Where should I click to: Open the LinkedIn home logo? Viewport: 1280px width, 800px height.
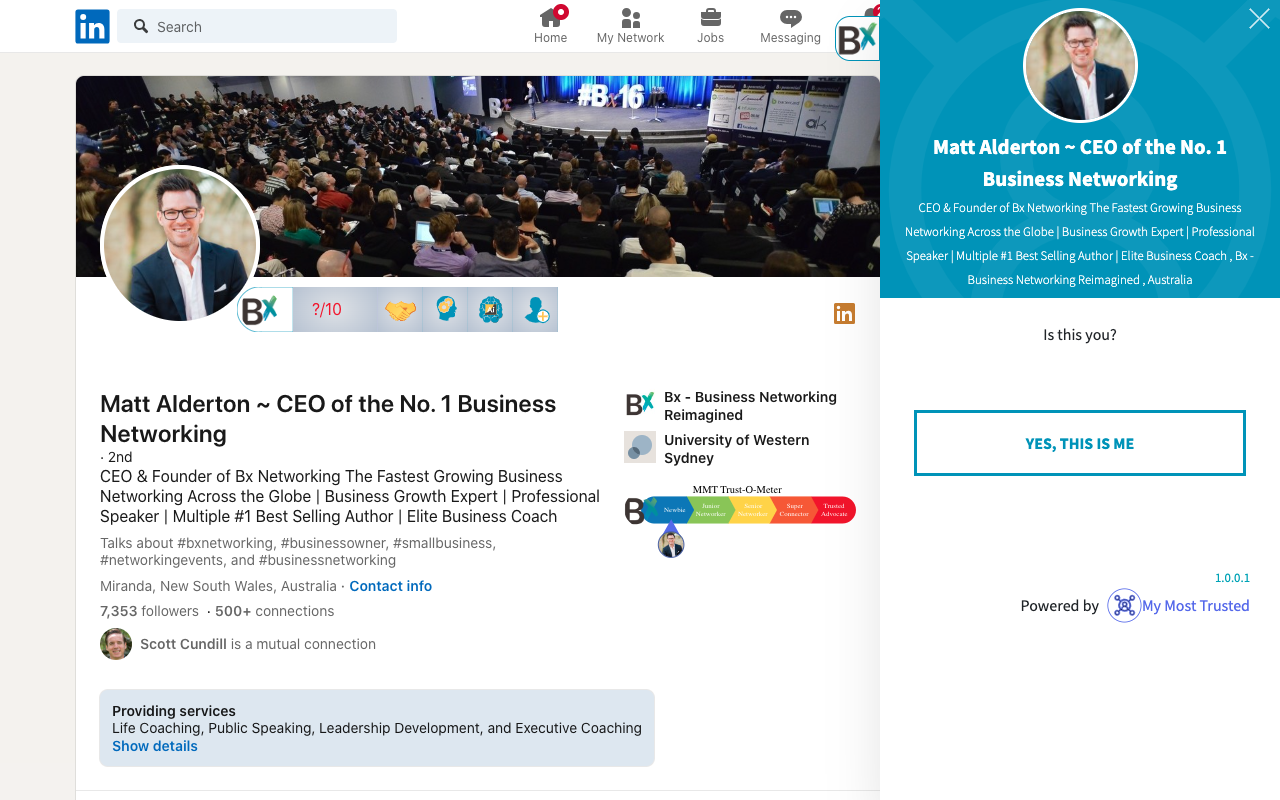92,26
